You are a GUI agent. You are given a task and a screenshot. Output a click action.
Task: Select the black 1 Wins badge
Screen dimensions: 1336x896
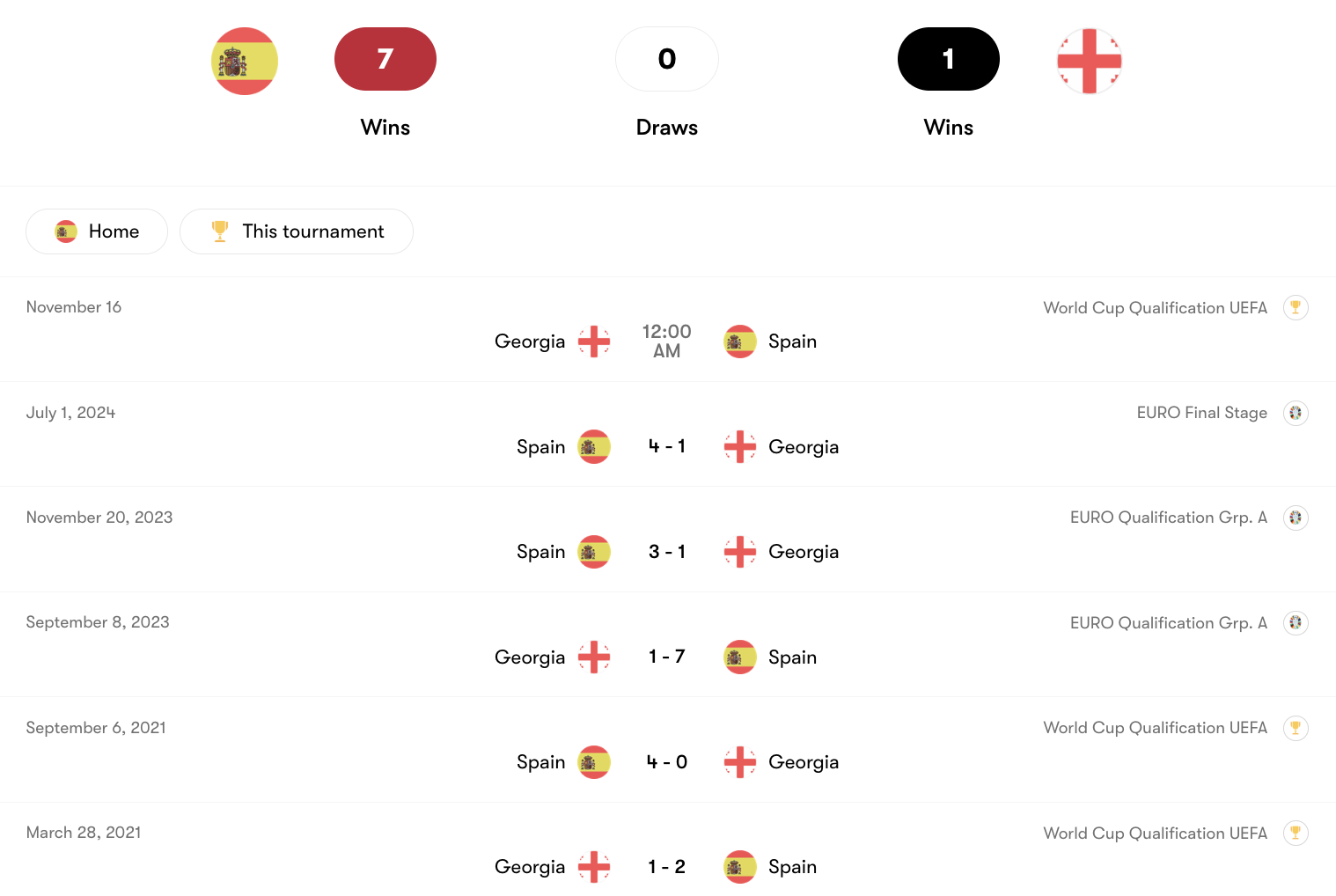pyautogui.click(x=948, y=59)
